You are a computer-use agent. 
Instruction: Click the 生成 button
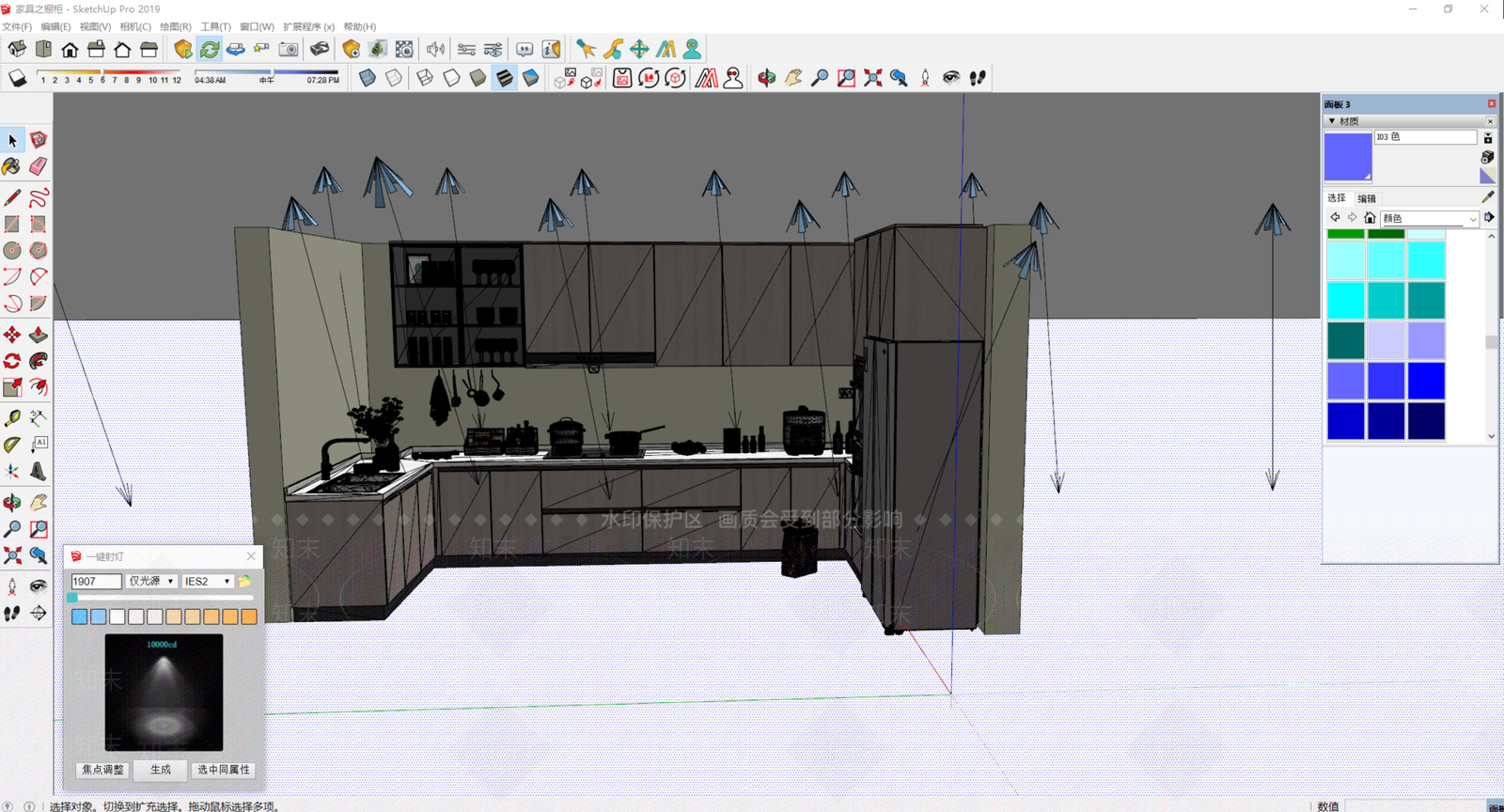[x=161, y=770]
